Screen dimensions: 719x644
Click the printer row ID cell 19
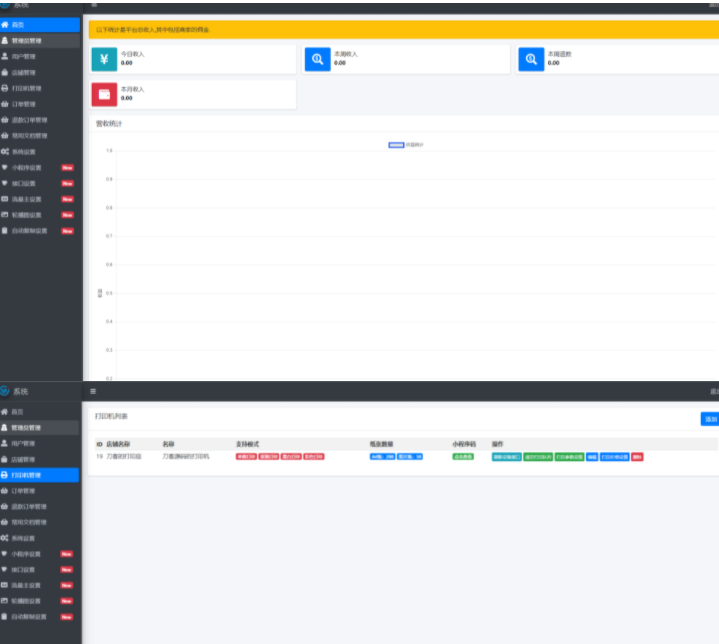tap(100, 456)
